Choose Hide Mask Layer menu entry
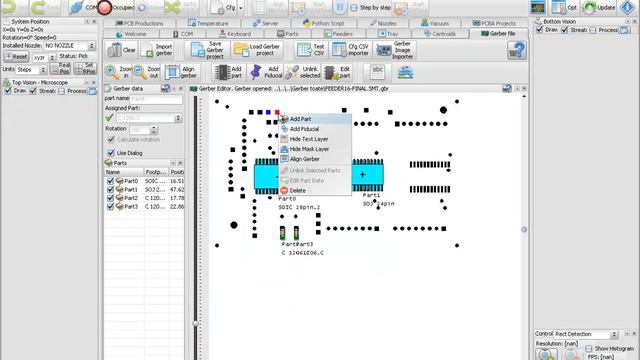 [x=315, y=149]
